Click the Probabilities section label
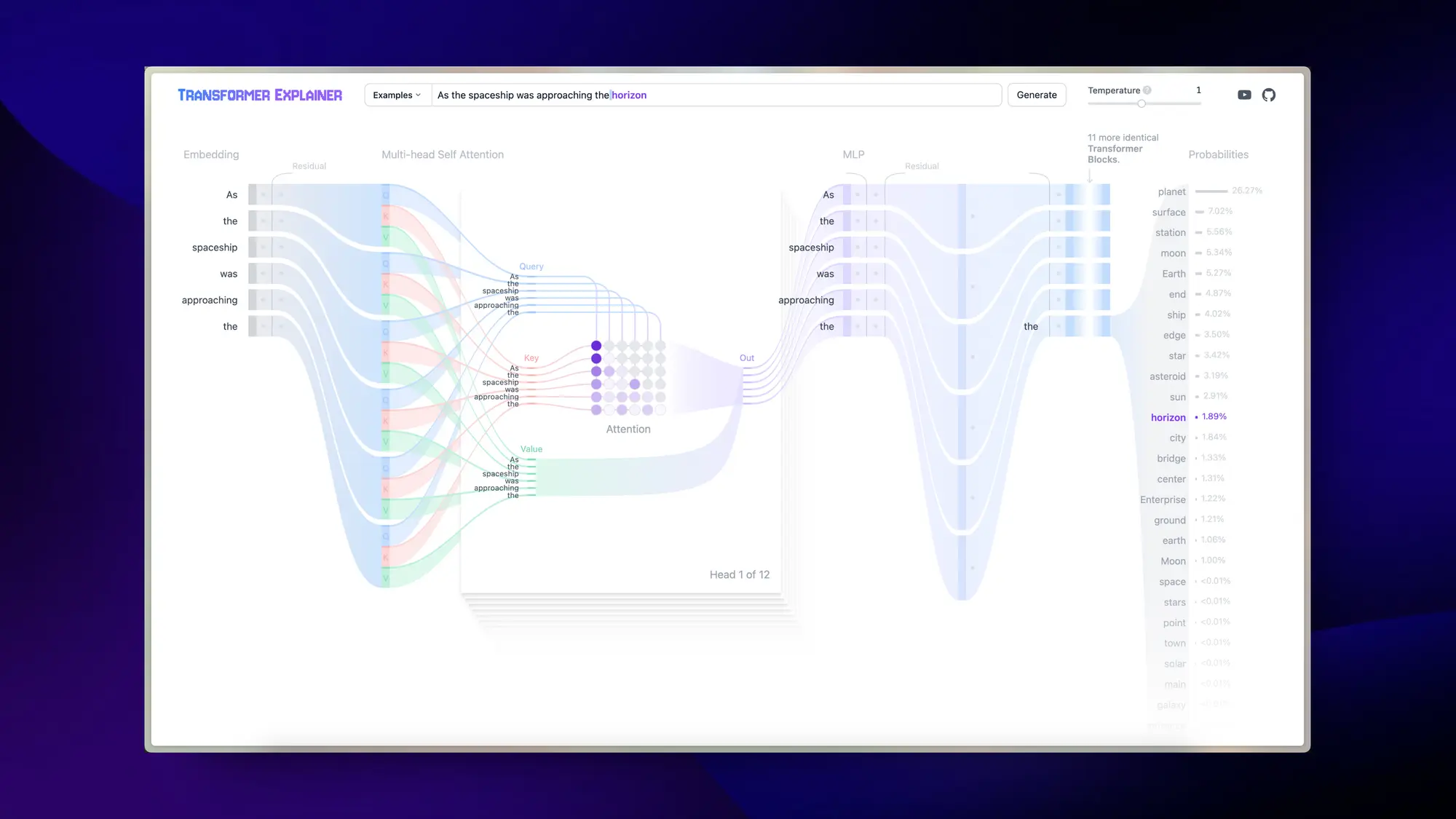 pyautogui.click(x=1218, y=154)
